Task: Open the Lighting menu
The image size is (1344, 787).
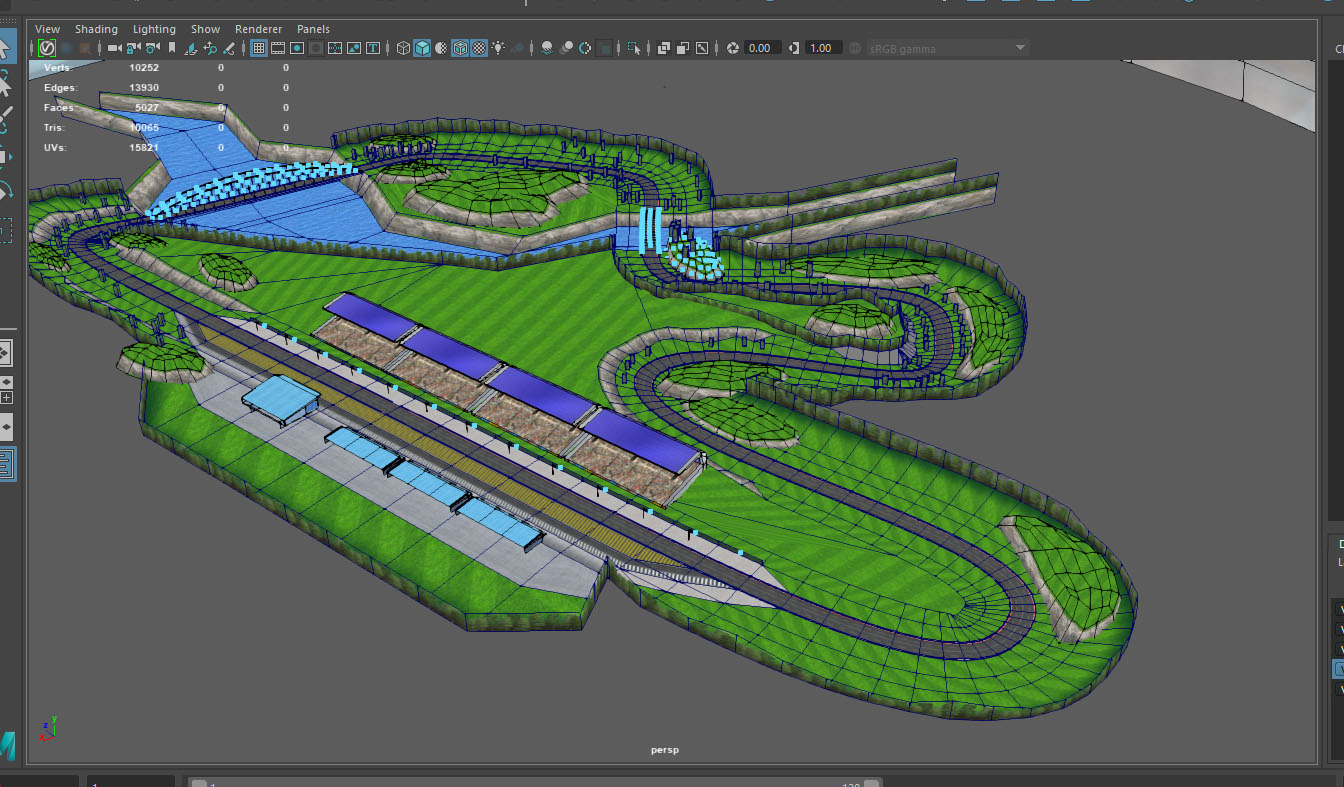Action: coord(154,29)
